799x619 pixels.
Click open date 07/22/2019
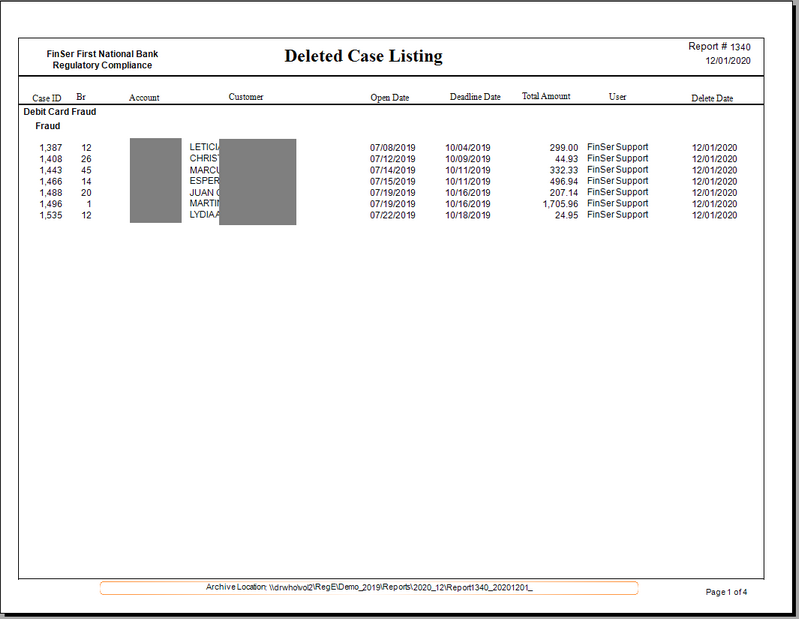coord(392,215)
